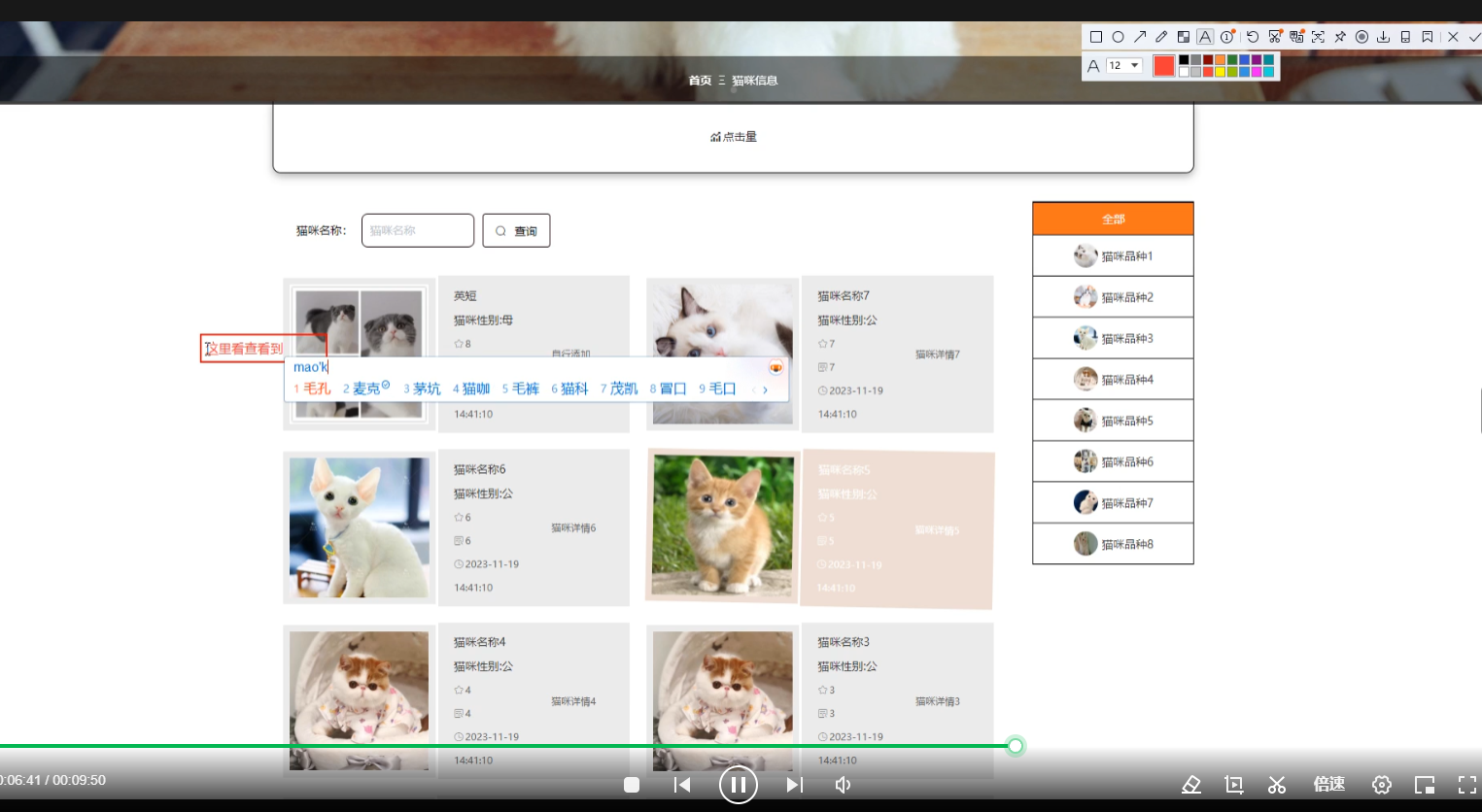Choose IME candidate 猫咖
The image size is (1482, 812).
(471, 389)
